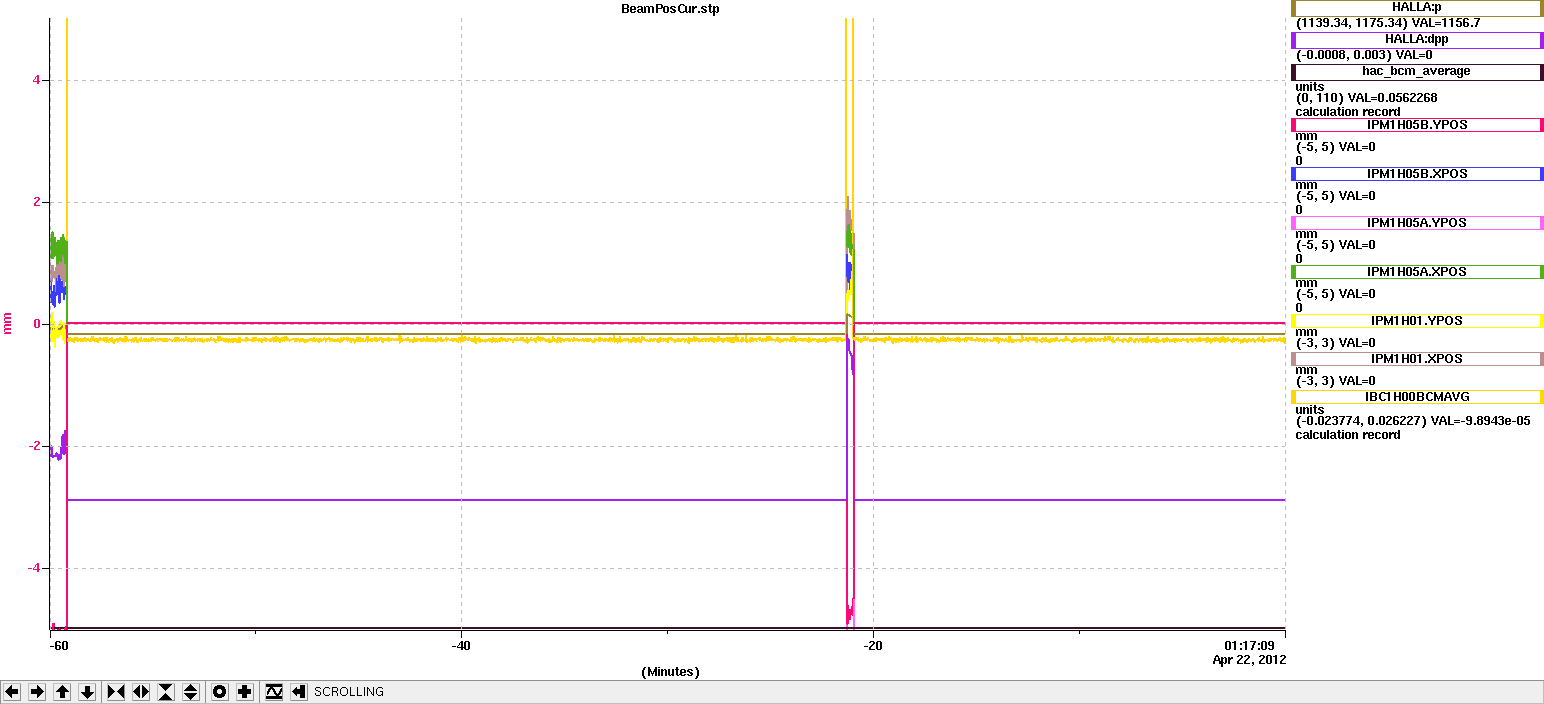Click the '(-0.0008, 0.003) VAL=0' readout
The width and height of the screenshot is (1544, 704).
tap(1364, 55)
